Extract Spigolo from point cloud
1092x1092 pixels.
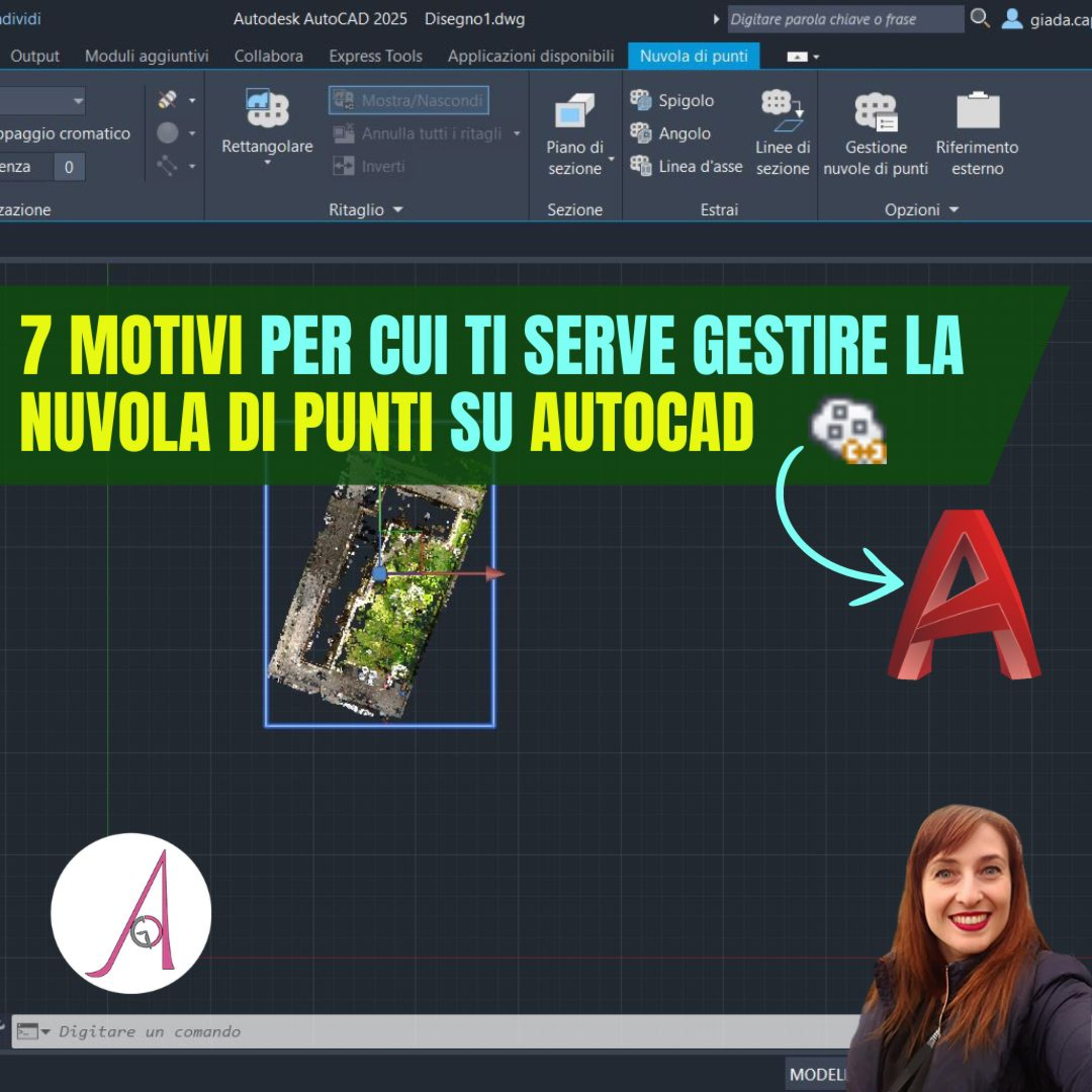click(673, 100)
